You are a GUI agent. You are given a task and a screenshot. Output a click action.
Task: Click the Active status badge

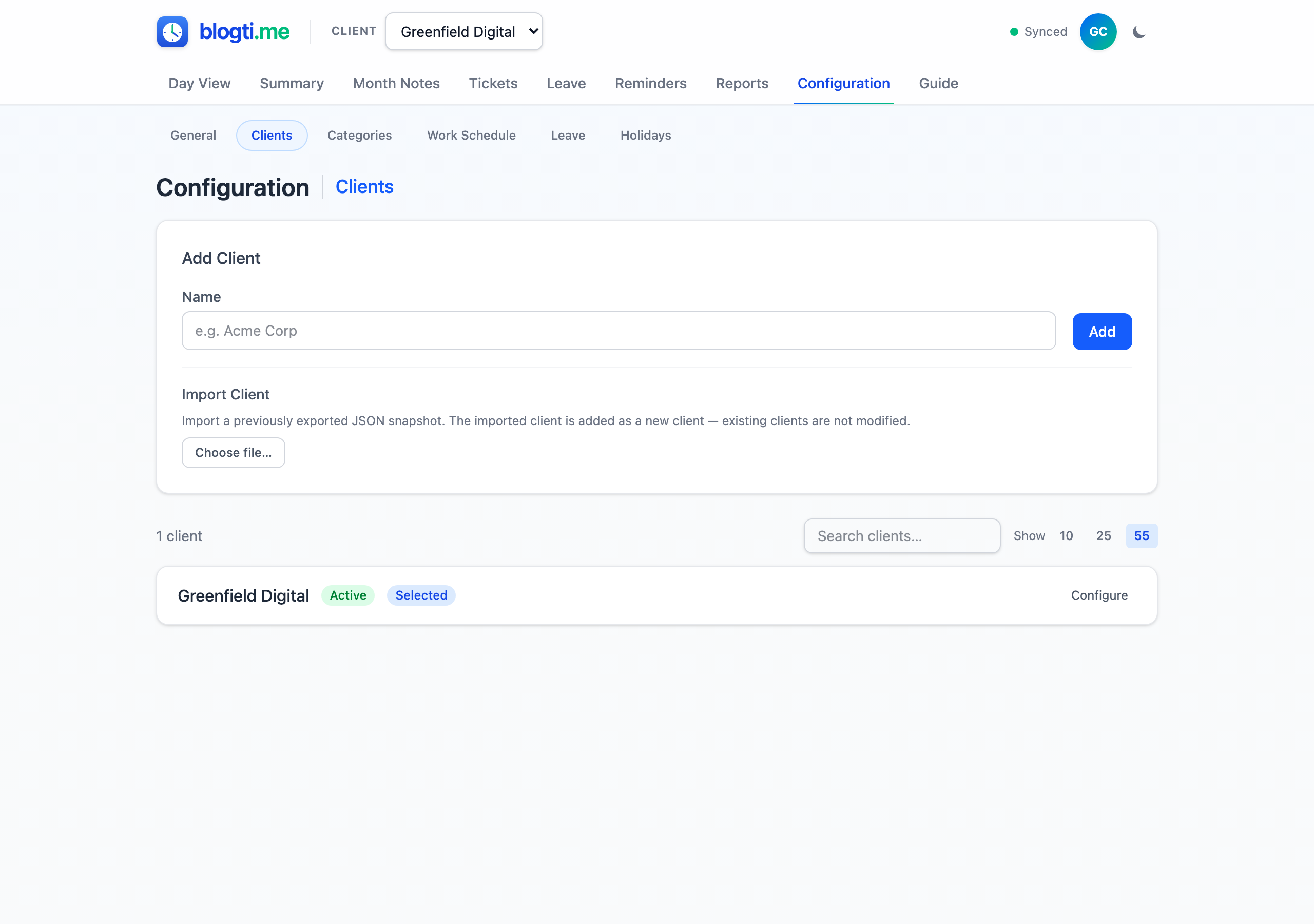point(348,595)
